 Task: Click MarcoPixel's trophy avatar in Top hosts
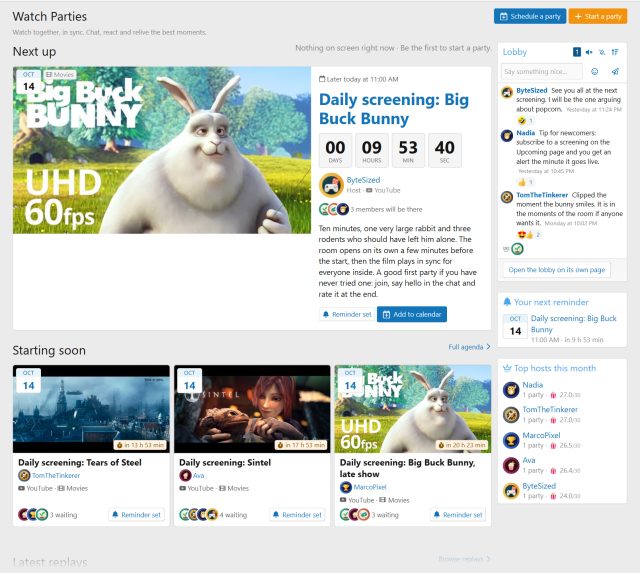pos(511,440)
